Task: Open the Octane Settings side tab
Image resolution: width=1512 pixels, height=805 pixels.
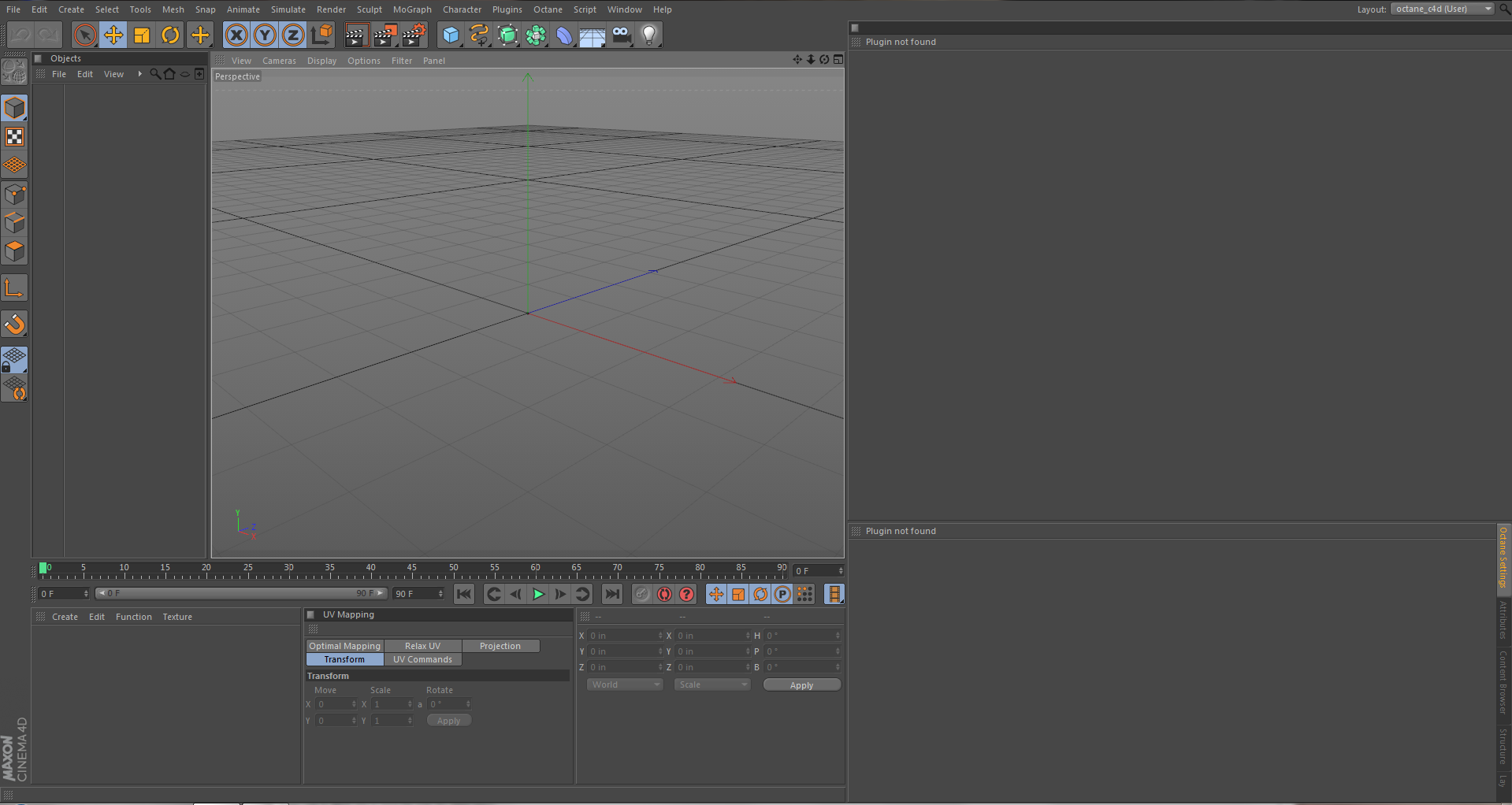Action: (x=1503, y=558)
